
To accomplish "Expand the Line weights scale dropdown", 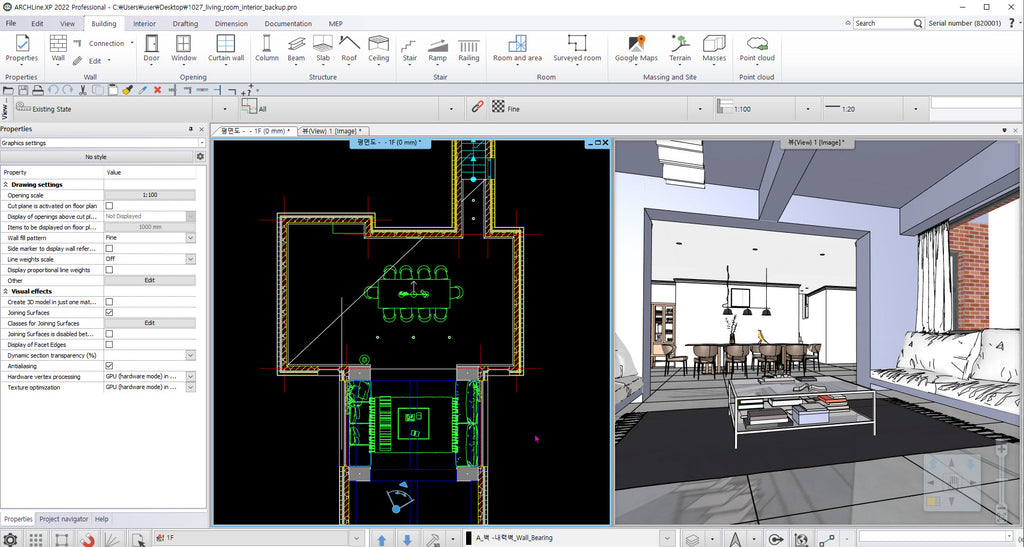I will point(190,259).
